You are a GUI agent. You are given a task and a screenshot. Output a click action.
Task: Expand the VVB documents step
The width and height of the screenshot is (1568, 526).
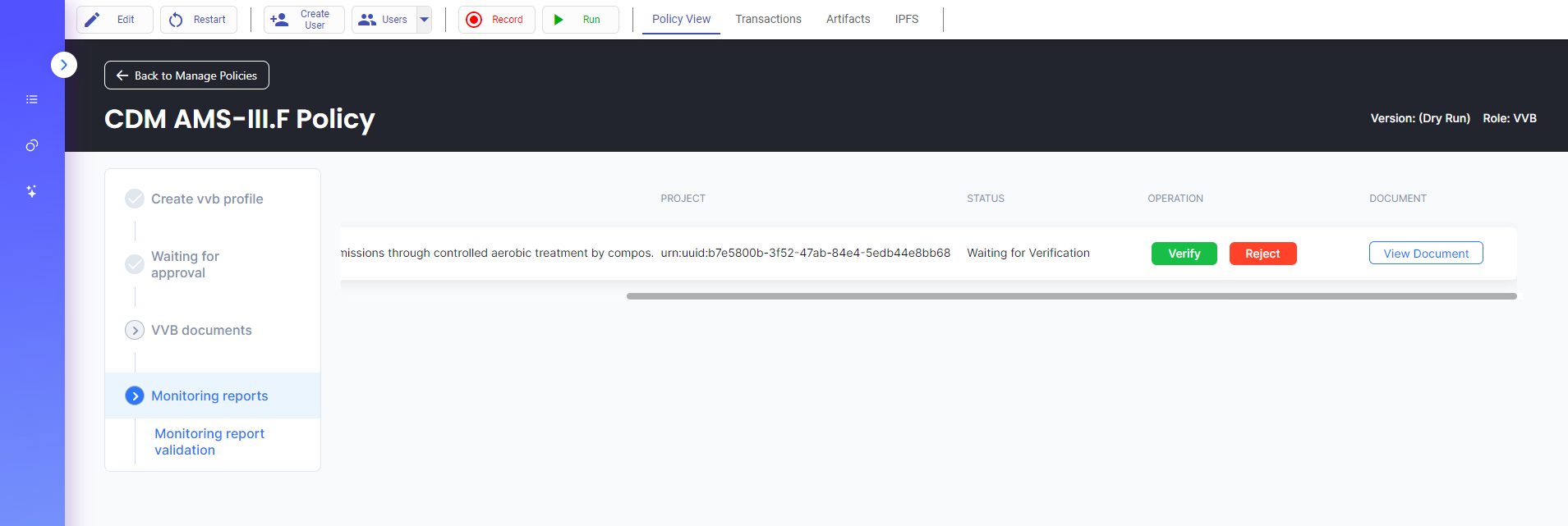(x=135, y=330)
